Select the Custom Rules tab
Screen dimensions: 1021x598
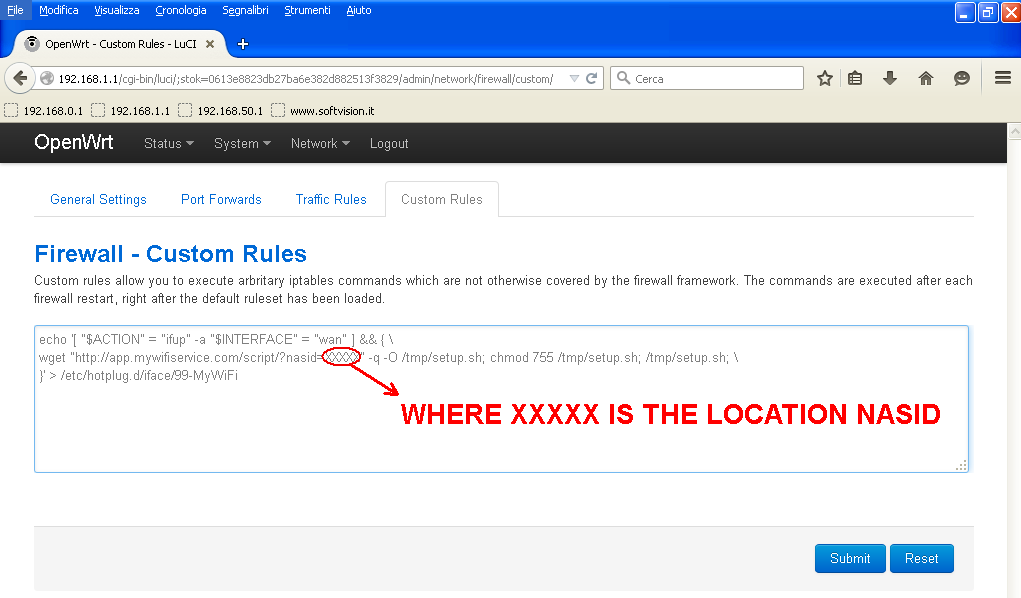(x=441, y=199)
